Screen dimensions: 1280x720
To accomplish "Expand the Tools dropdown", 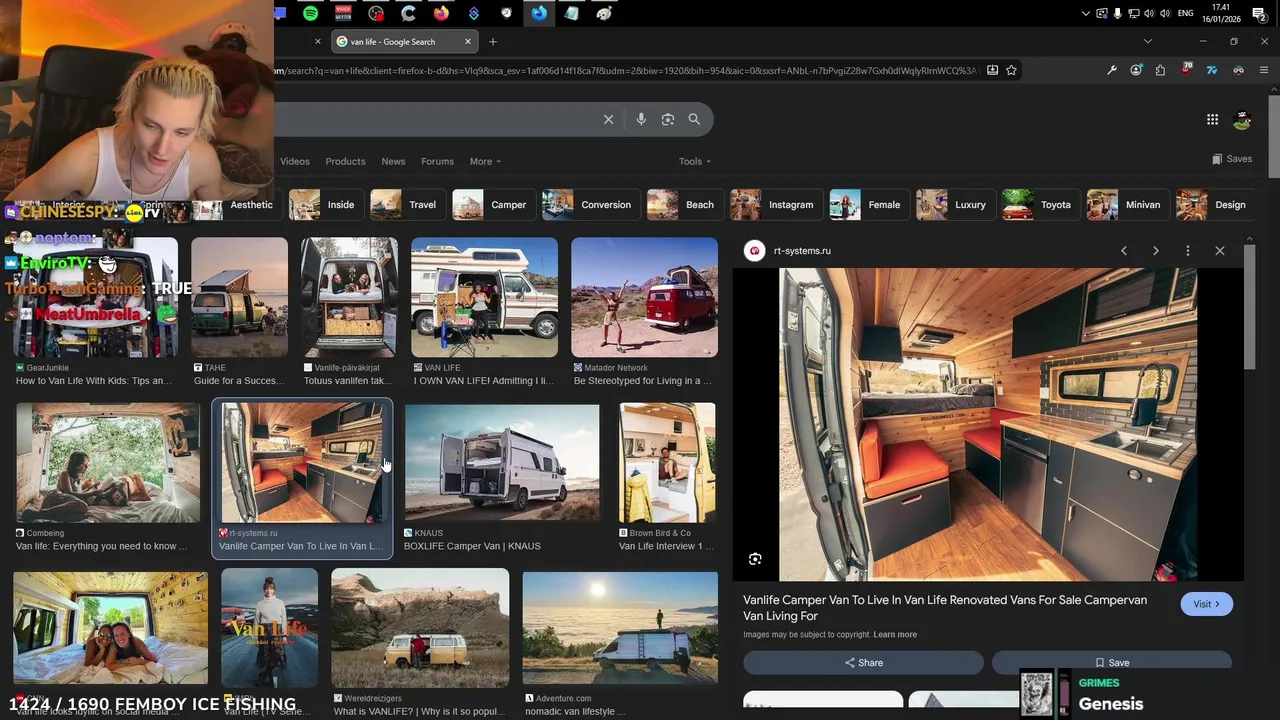I will click(x=695, y=162).
